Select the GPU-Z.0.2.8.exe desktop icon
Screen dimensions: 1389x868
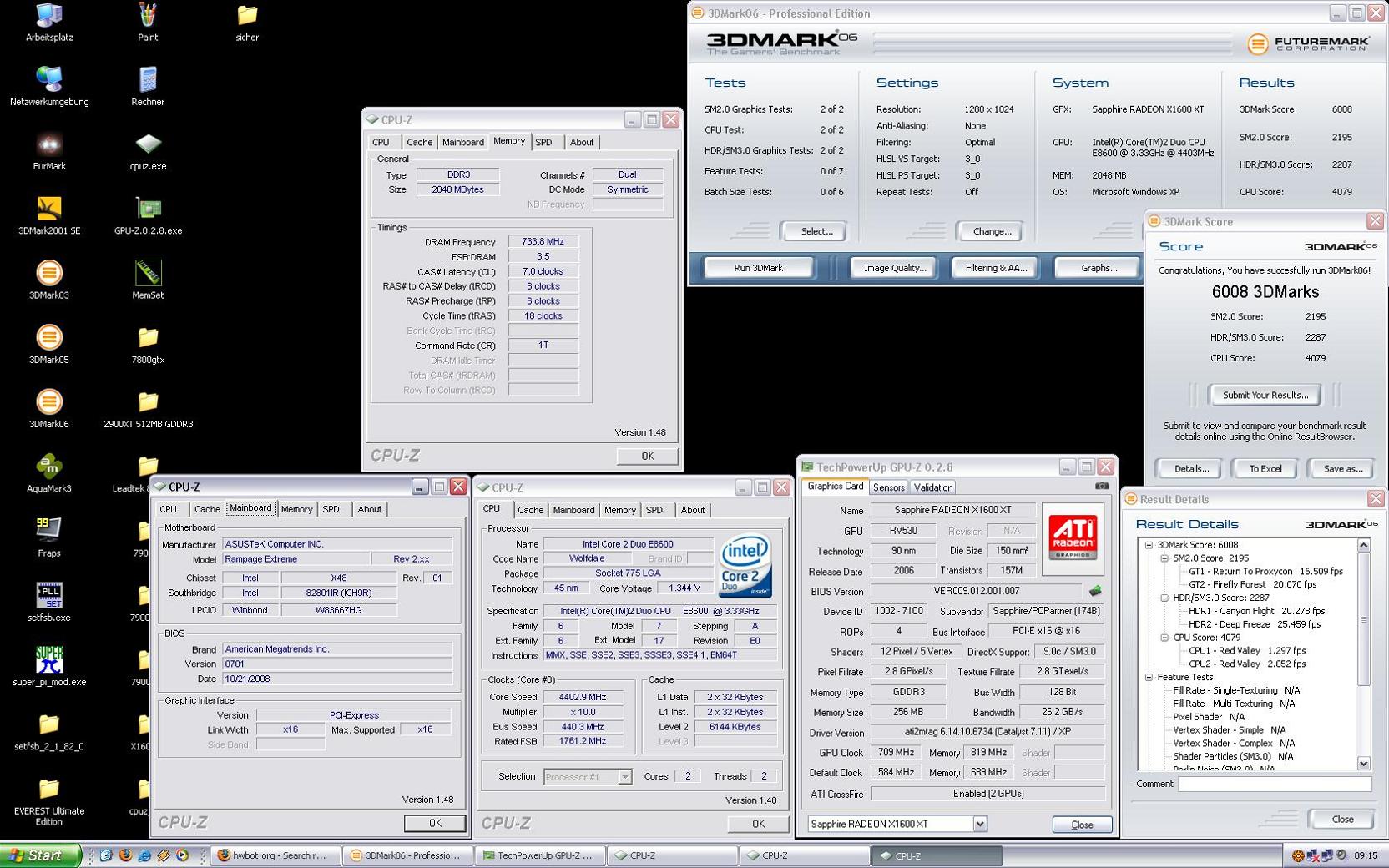148,214
